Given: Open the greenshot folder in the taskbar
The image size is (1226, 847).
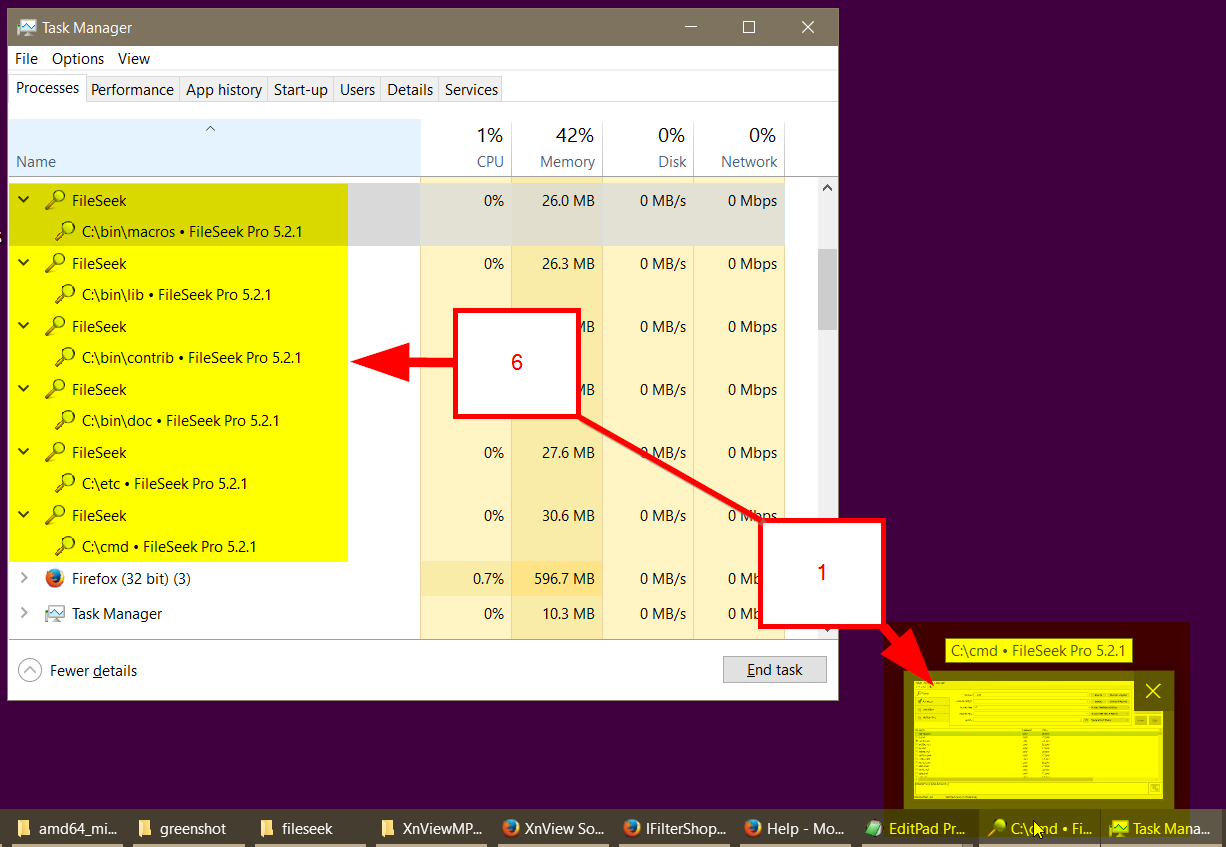Looking at the screenshot, I should pyautogui.click(x=183, y=828).
